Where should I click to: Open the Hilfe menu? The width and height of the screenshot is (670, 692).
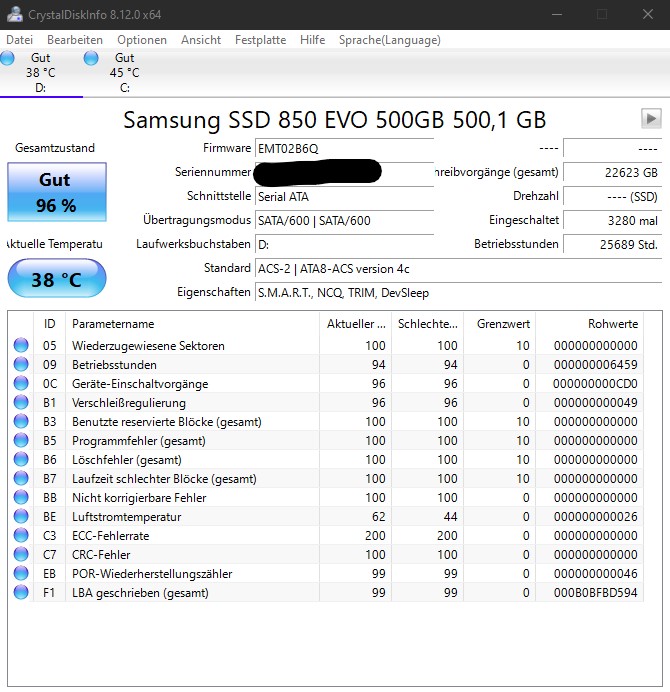point(312,40)
